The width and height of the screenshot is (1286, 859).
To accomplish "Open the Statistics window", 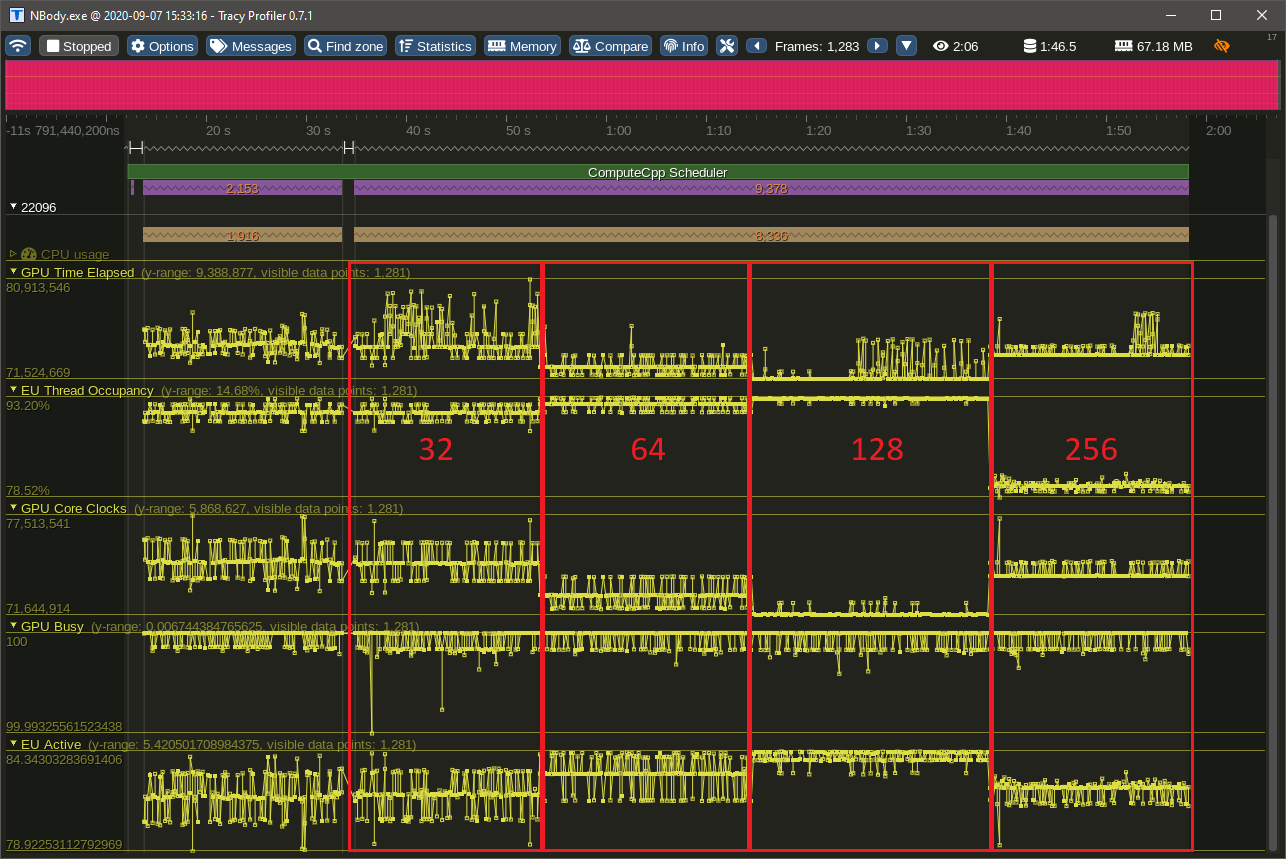I will pos(434,46).
